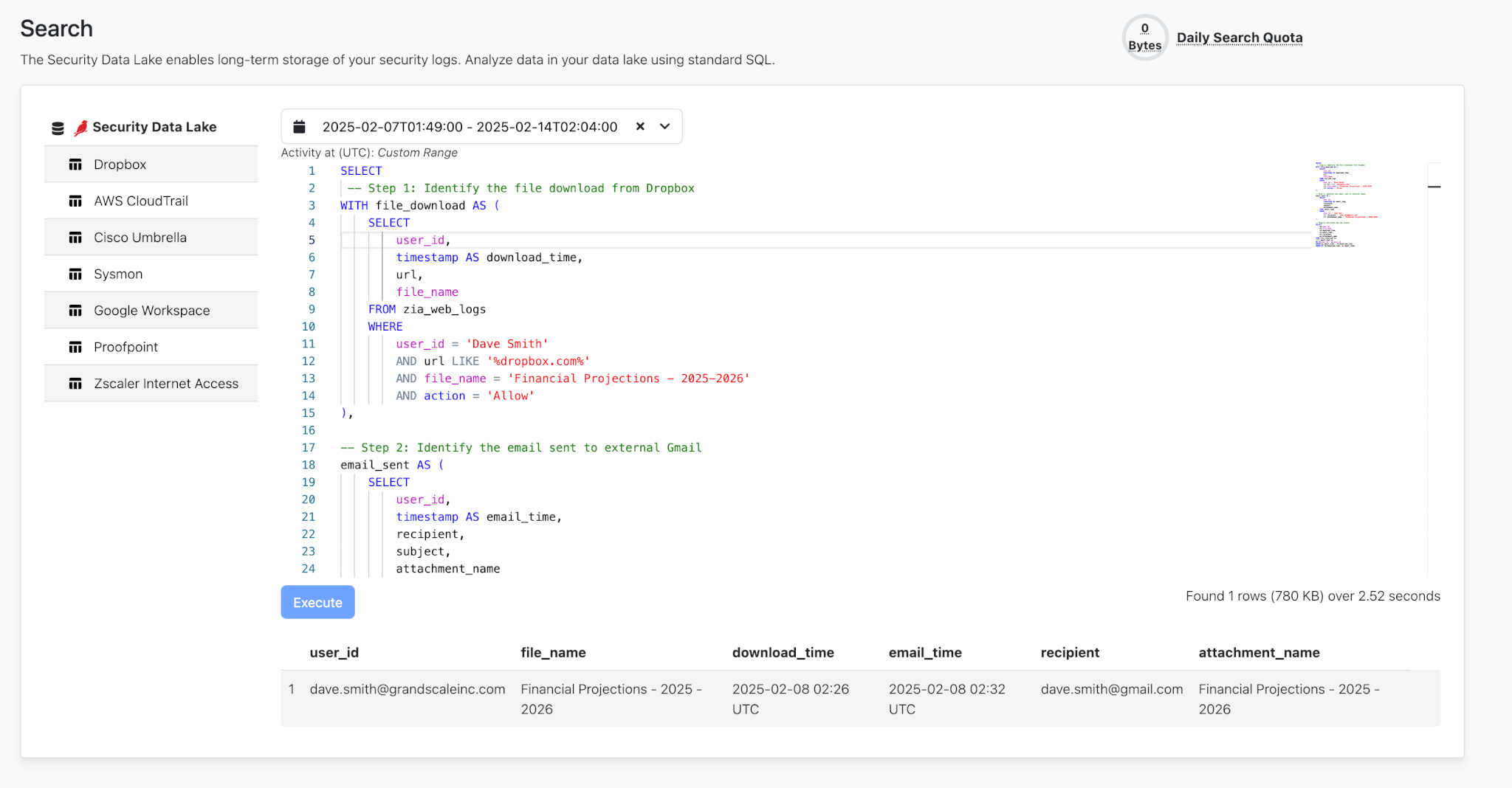
Task: Click the file_name result cell
Action: click(x=611, y=699)
